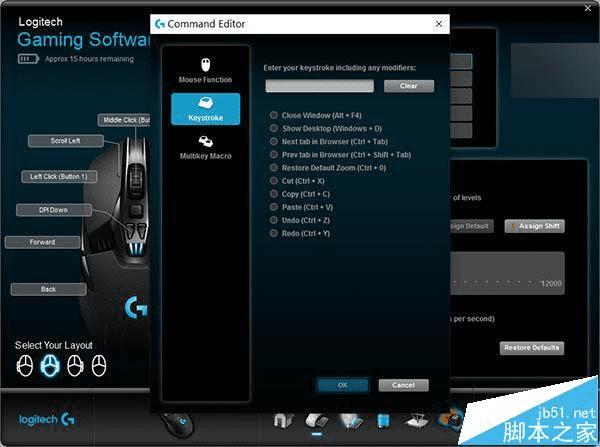Click the Logitech G logo at the bottom left
Viewport: 600px width, 447px height.
click(x=46, y=419)
